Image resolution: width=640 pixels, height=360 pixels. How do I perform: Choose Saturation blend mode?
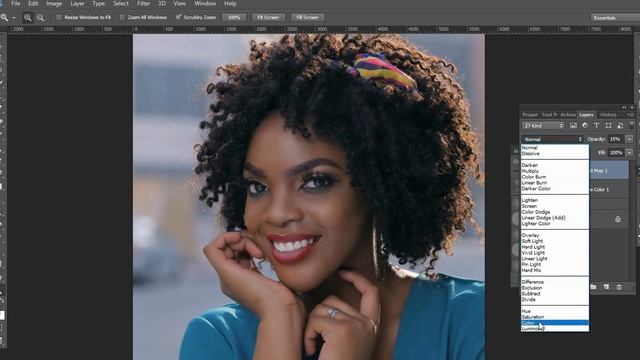(555, 317)
